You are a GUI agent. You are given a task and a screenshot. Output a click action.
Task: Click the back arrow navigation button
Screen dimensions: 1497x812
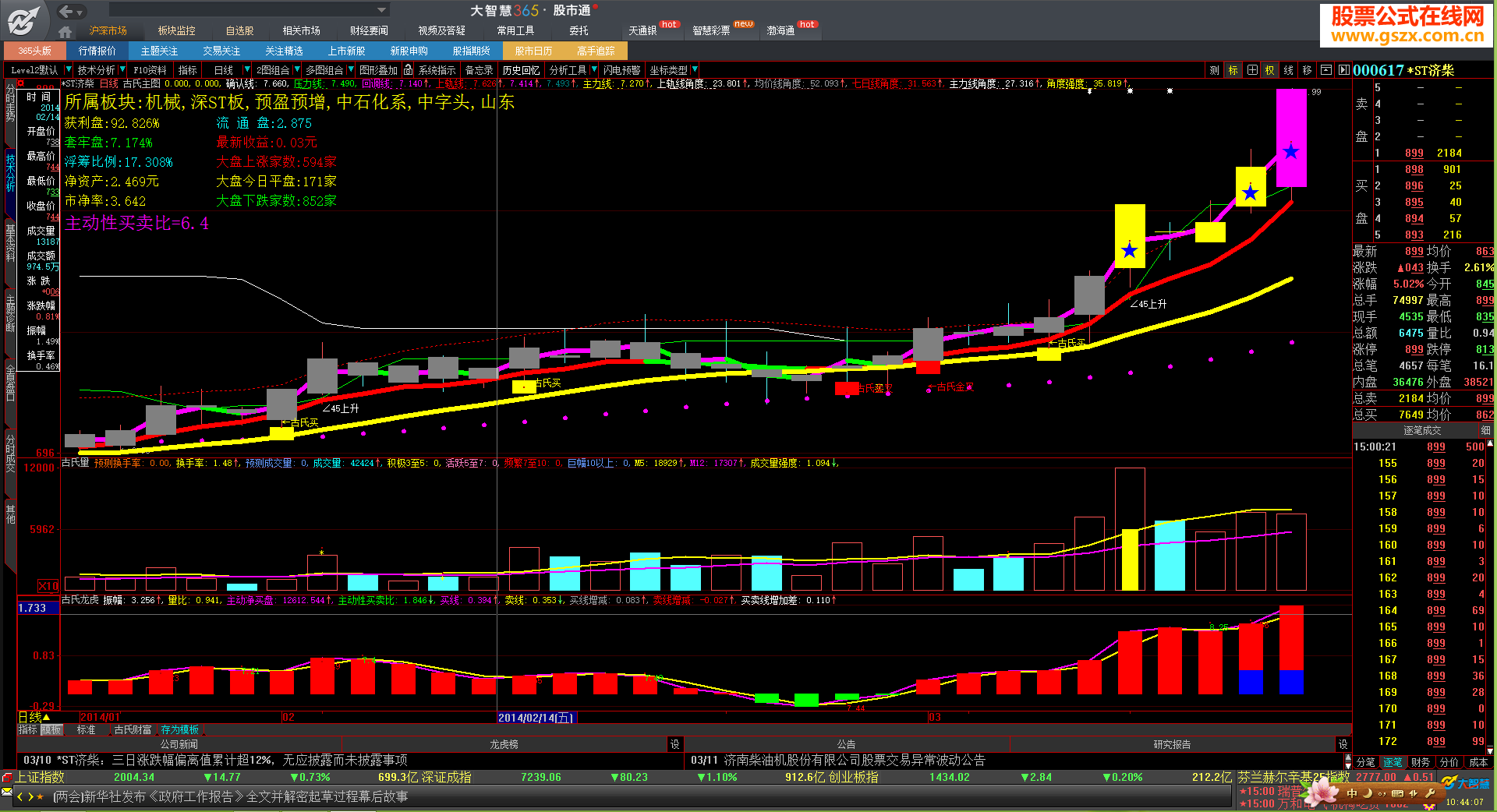66,11
